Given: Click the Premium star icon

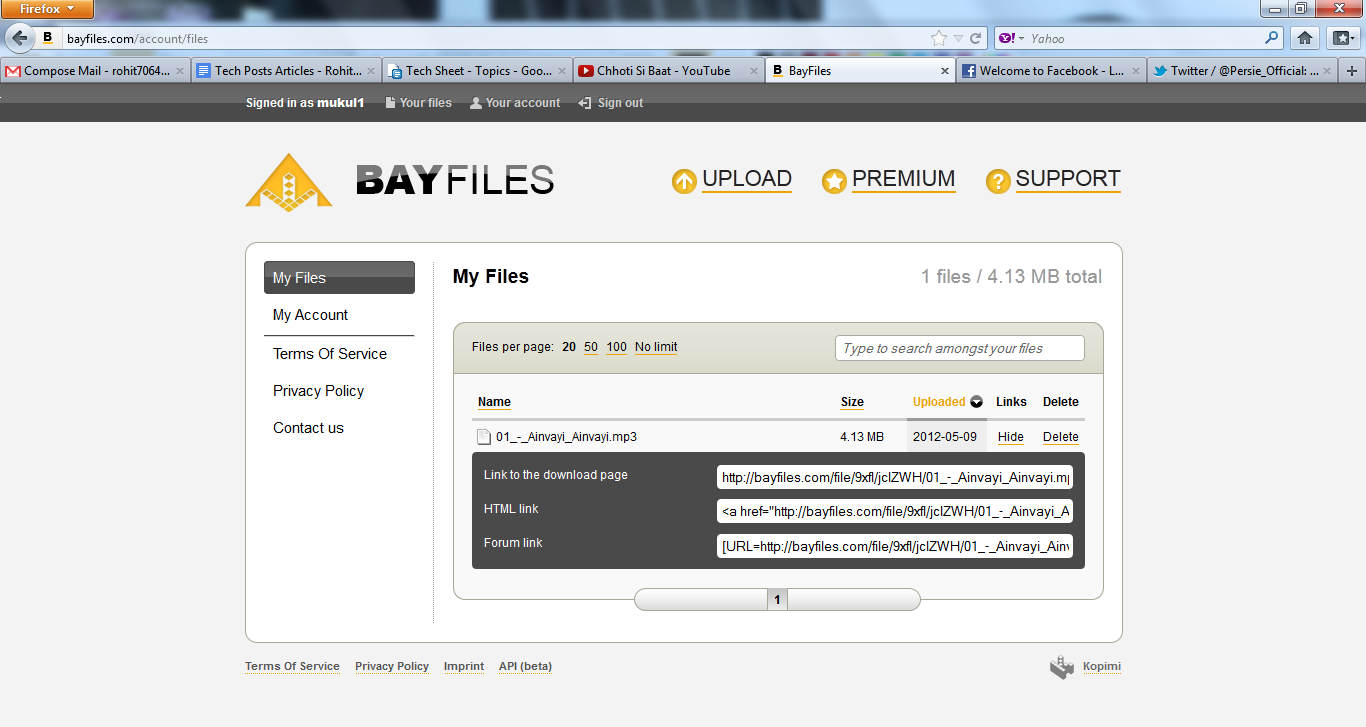Looking at the screenshot, I should click(x=834, y=181).
